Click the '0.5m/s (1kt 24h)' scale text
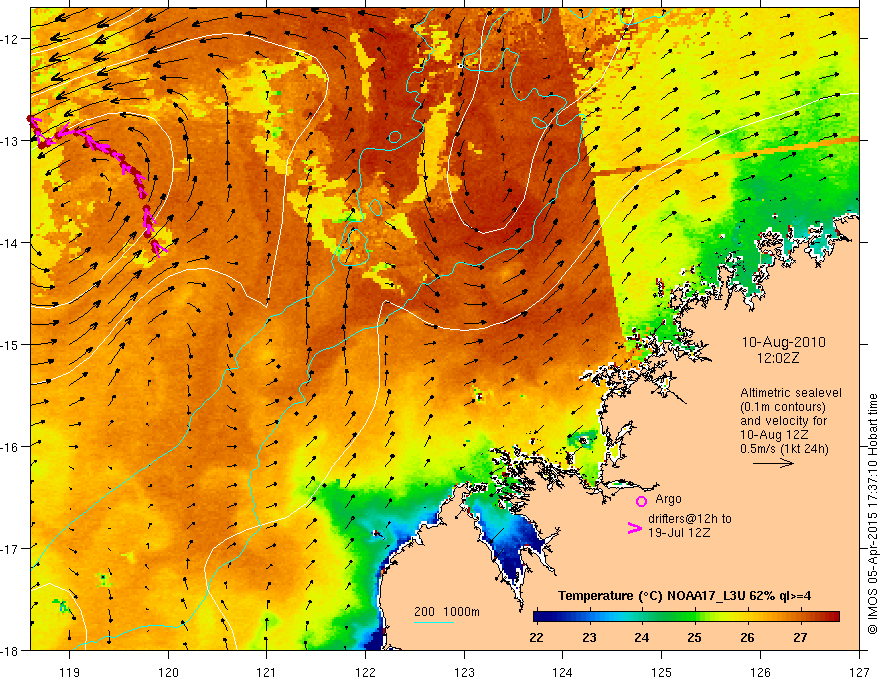Image resolution: width=880 pixels, height=680 pixels. [784, 449]
